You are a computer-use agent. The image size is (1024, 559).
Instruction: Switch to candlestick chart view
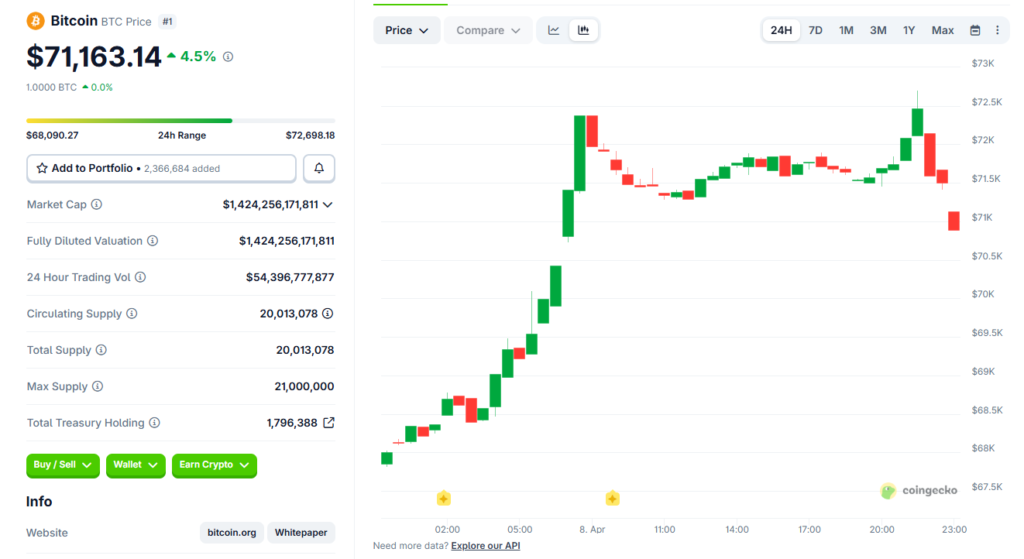[x=583, y=30]
